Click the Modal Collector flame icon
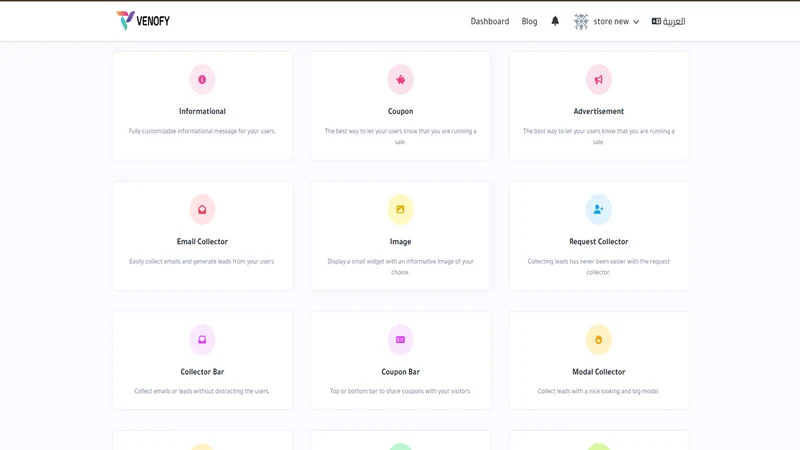The image size is (800, 450). click(x=598, y=340)
